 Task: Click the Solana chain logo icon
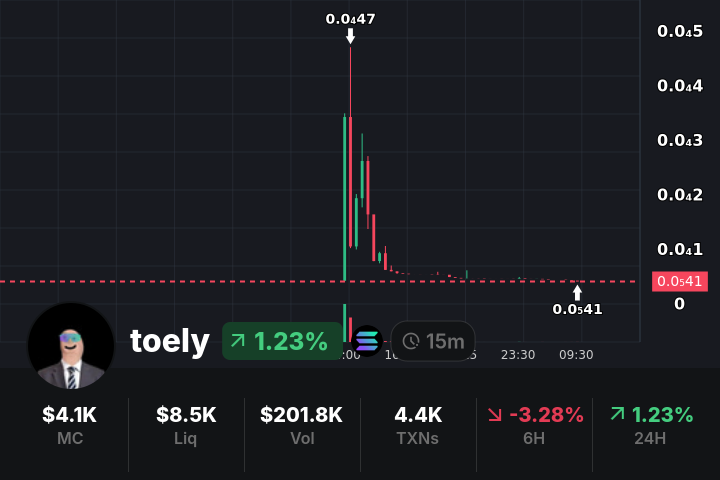[368, 342]
